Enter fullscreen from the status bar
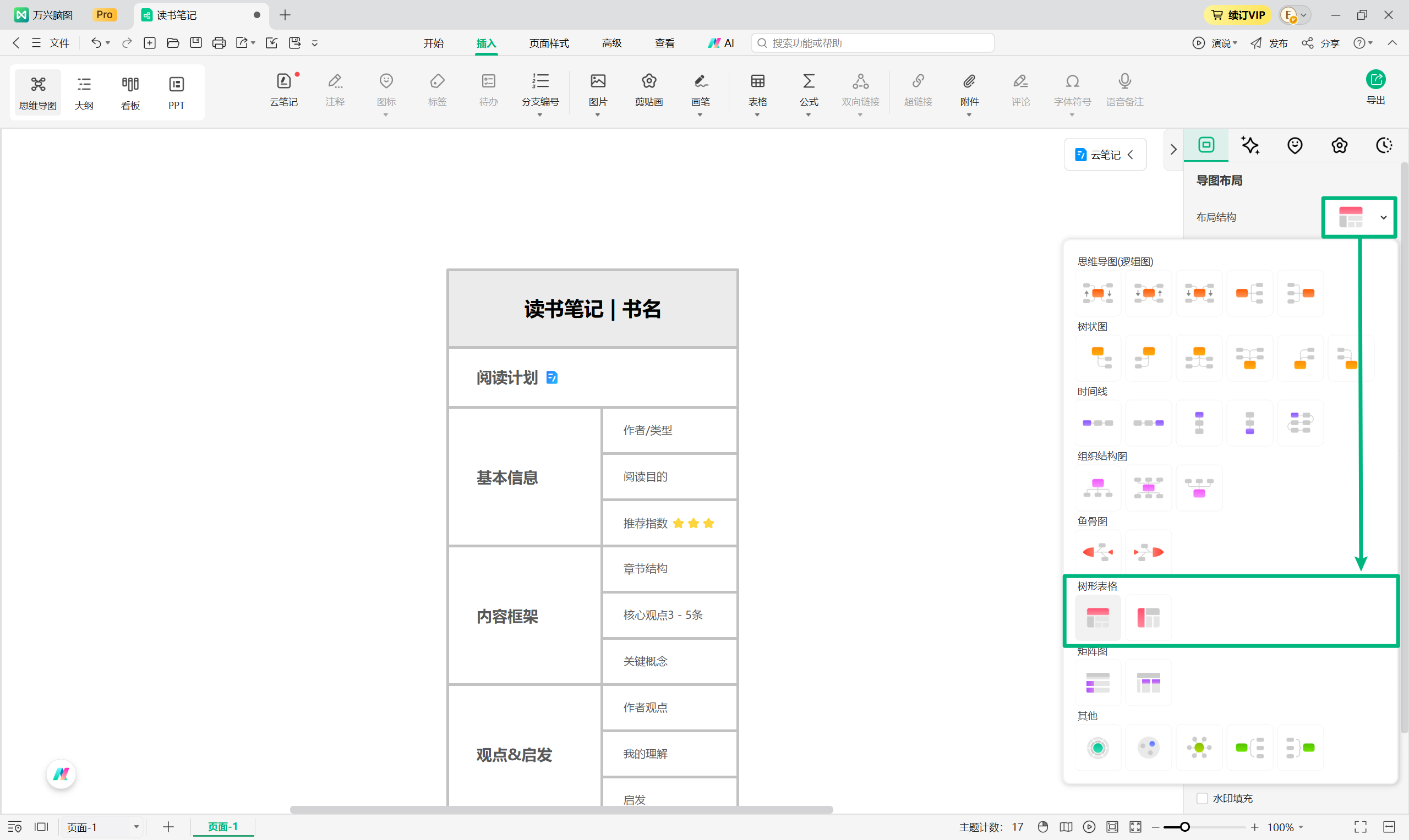The image size is (1409, 840). click(x=1361, y=827)
